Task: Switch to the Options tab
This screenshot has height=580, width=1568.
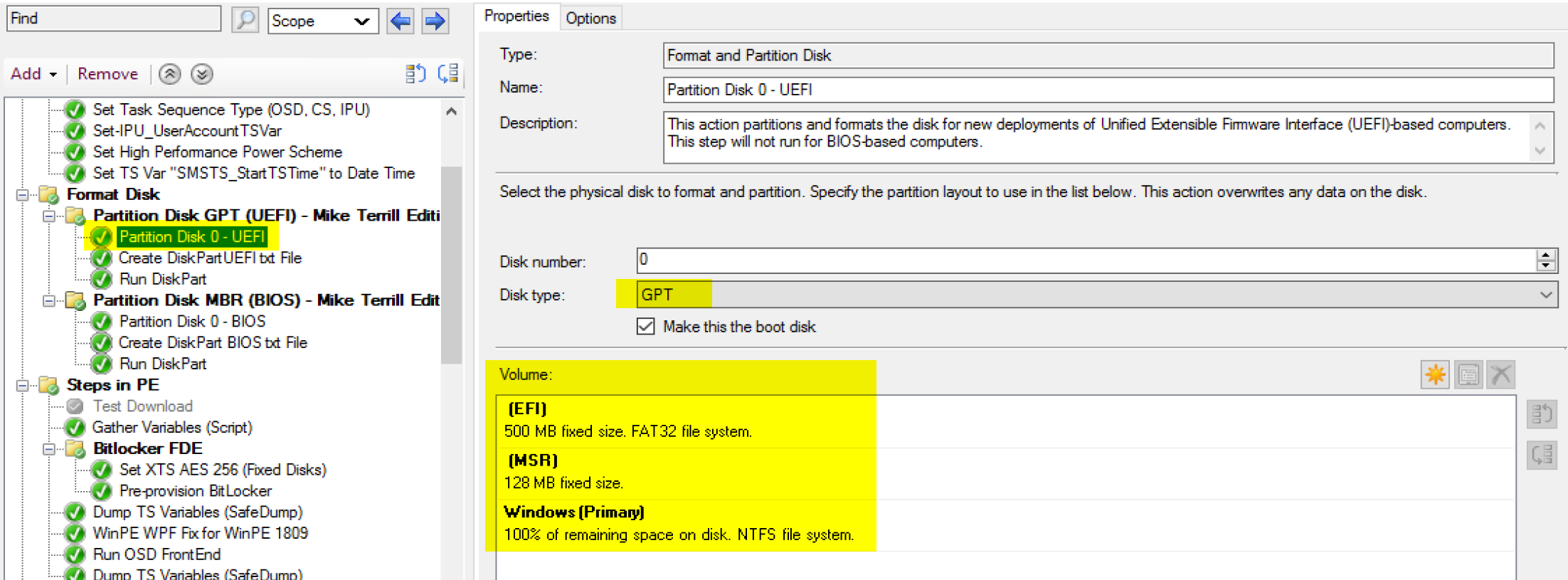Action: click(590, 18)
